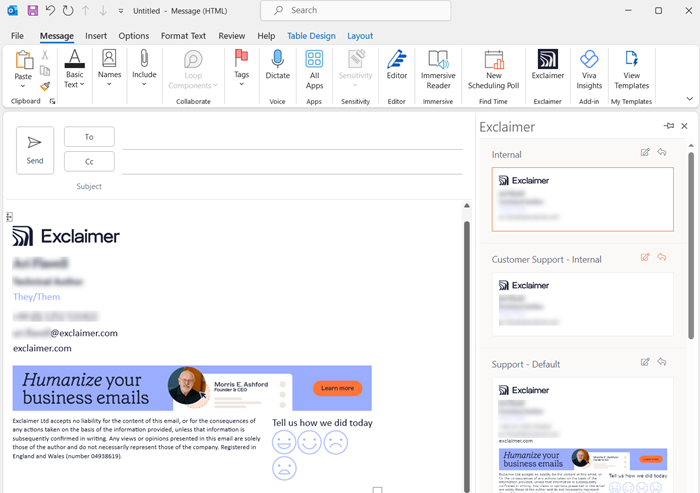Open the Table Design tab
The height and width of the screenshot is (493, 700).
coord(311,36)
